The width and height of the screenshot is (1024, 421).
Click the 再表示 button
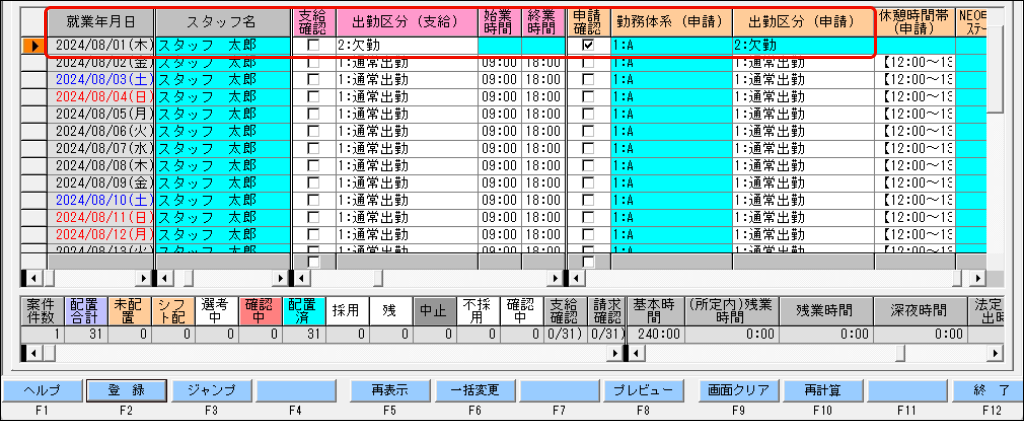[390, 390]
